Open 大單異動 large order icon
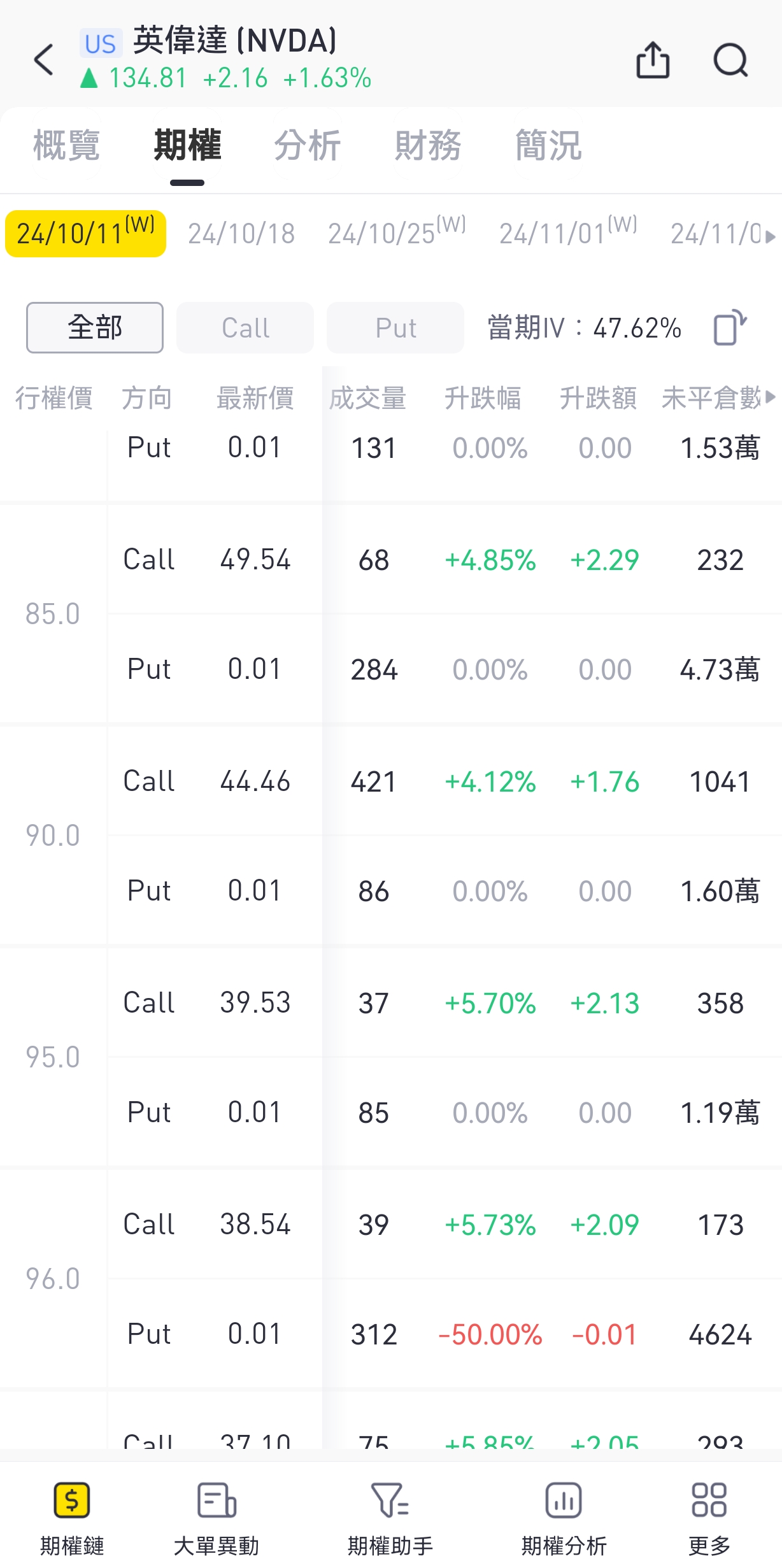 (217, 1501)
